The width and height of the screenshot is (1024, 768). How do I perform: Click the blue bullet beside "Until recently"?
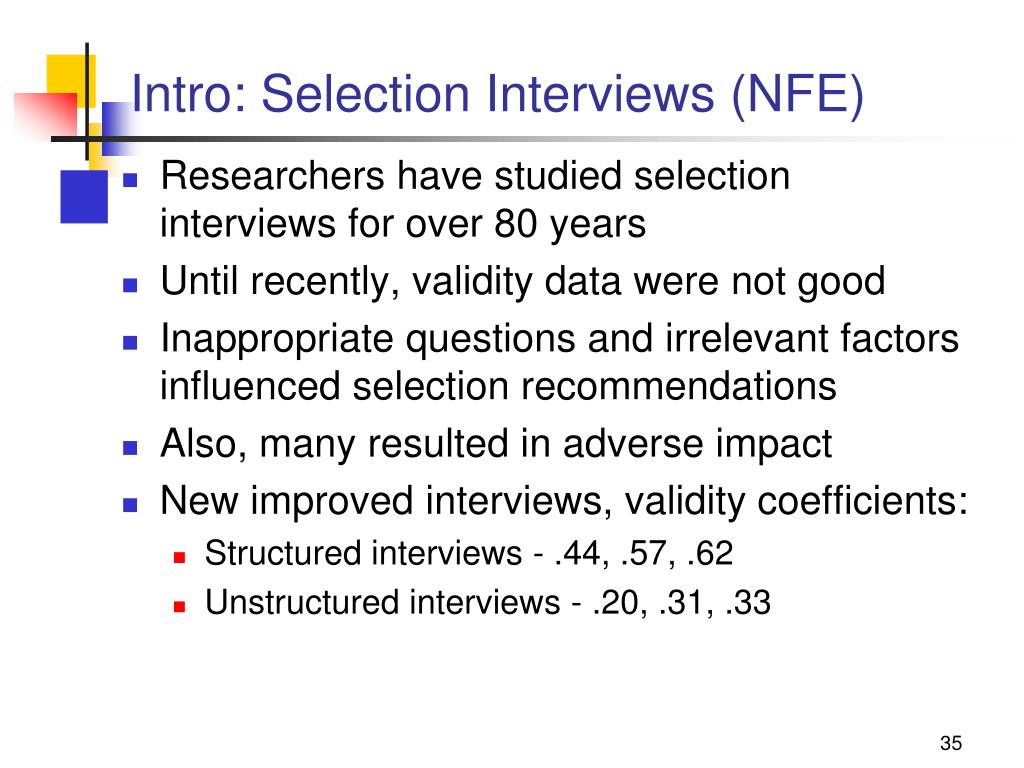point(129,285)
